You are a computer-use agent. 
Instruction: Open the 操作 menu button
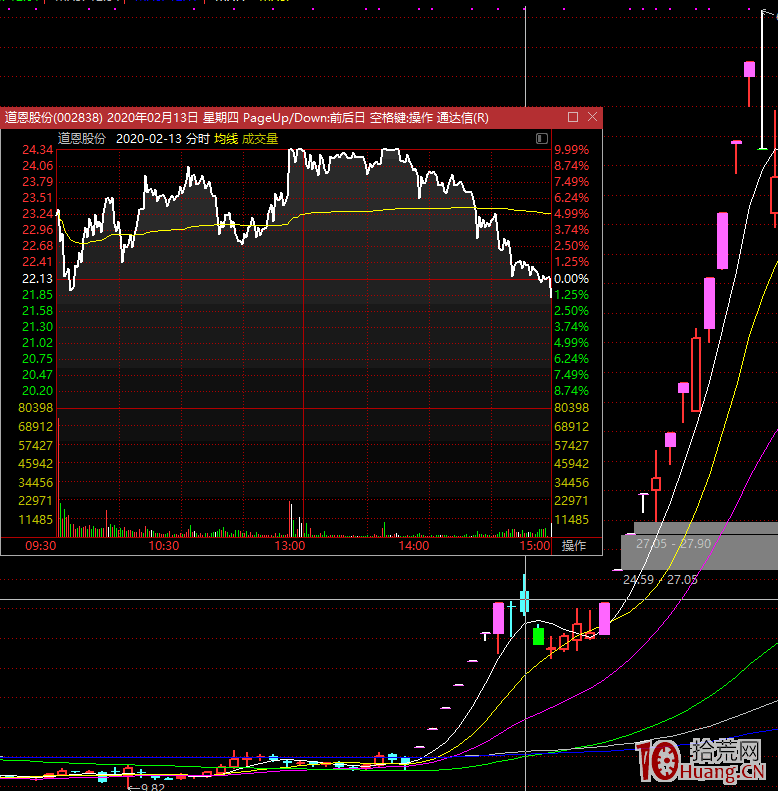pos(574,545)
